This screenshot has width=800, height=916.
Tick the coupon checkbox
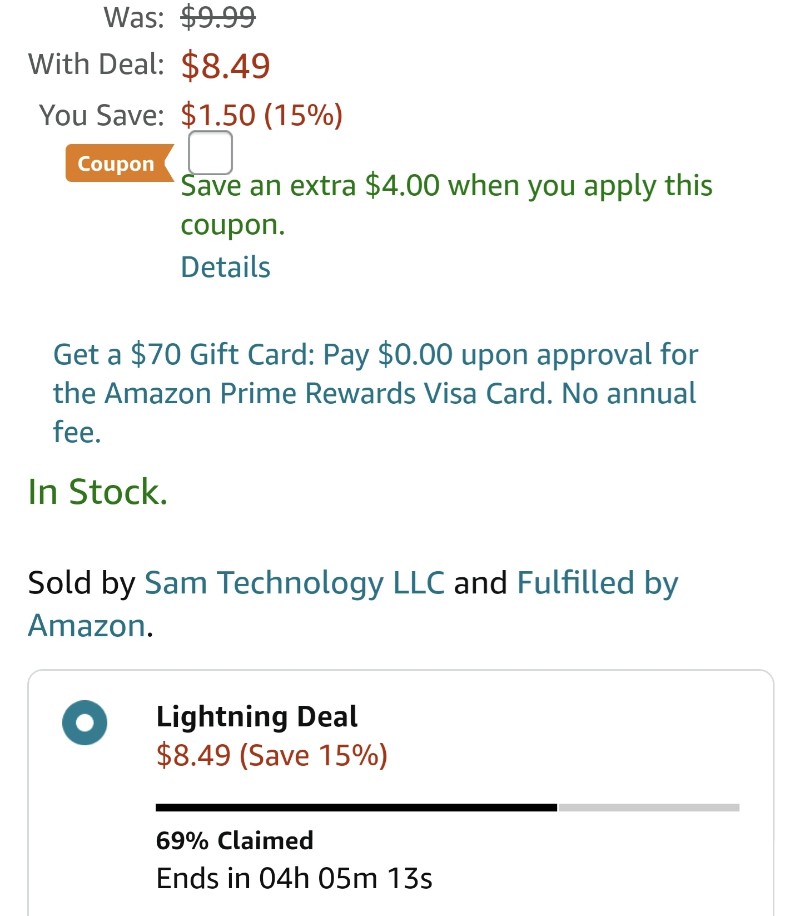[210, 152]
